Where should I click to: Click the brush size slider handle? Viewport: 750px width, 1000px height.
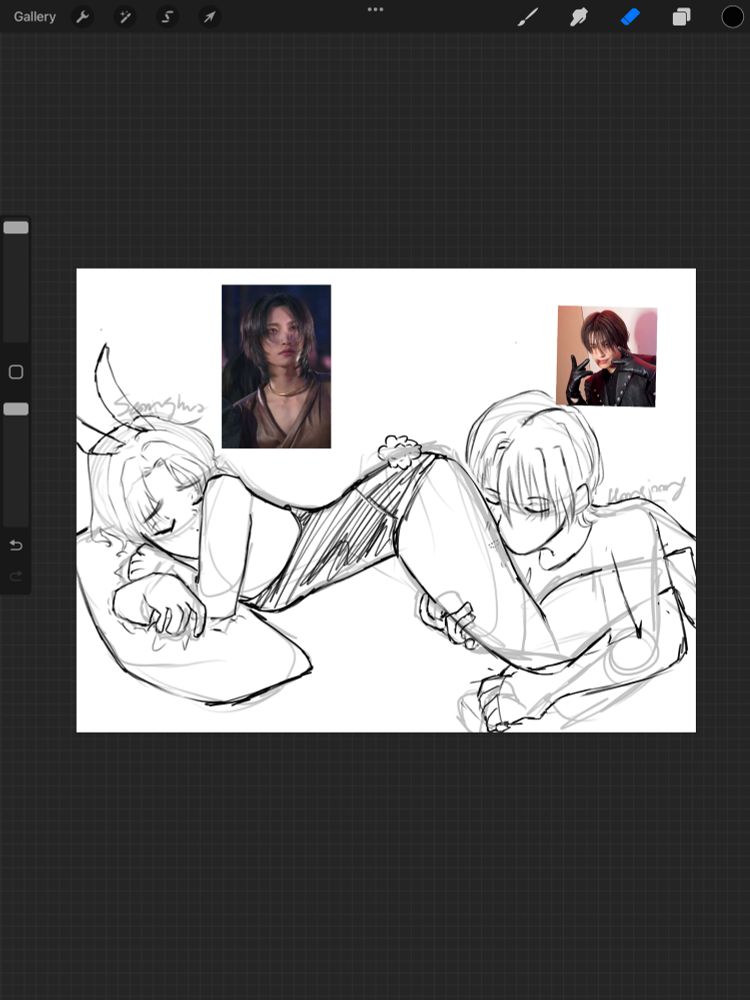[x=16, y=228]
